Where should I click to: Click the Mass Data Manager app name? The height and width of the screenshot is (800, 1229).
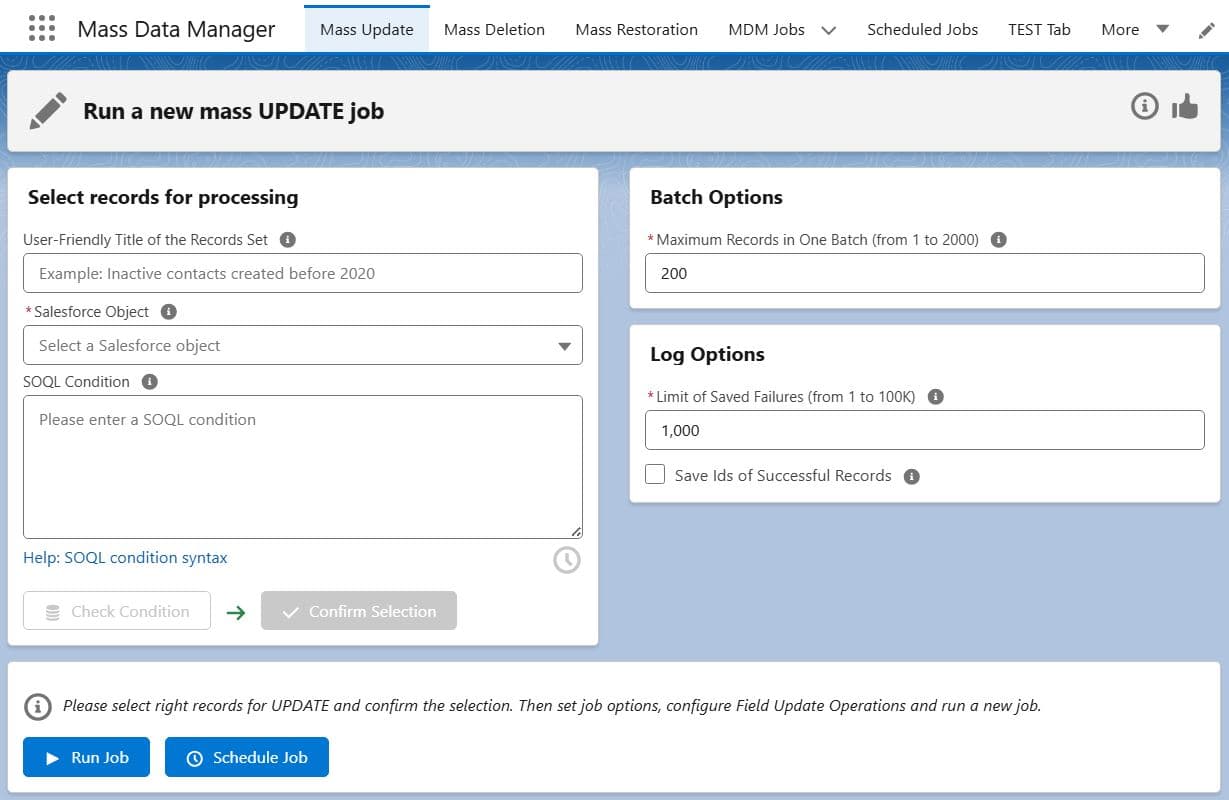coord(176,29)
